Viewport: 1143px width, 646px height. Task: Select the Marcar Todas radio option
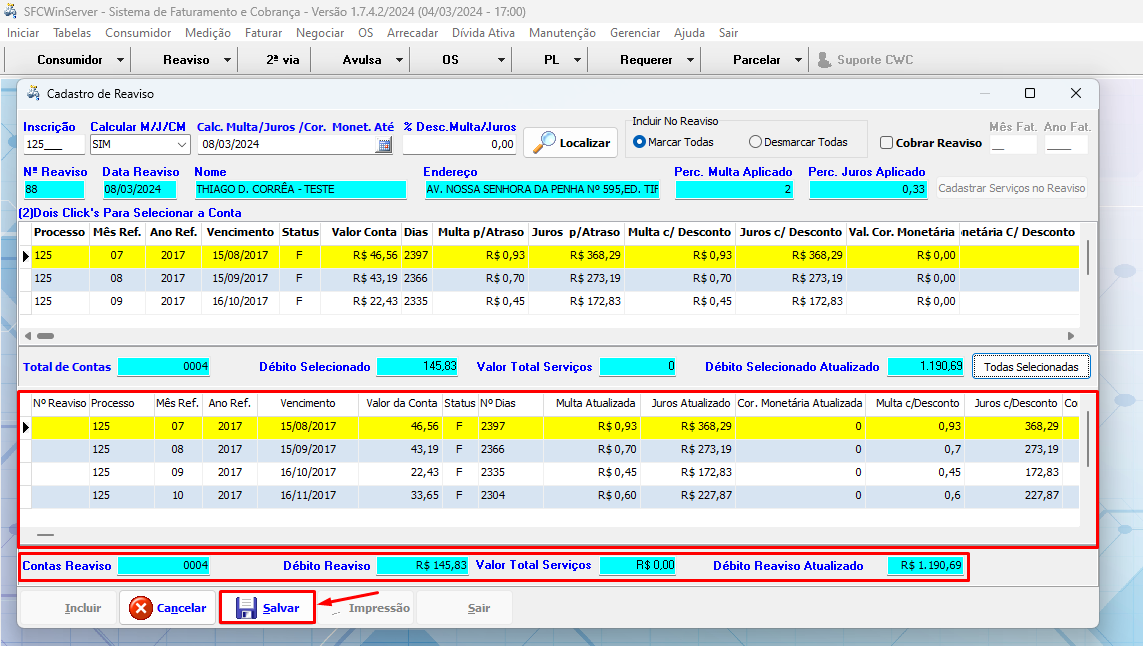(x=640, y=142)
